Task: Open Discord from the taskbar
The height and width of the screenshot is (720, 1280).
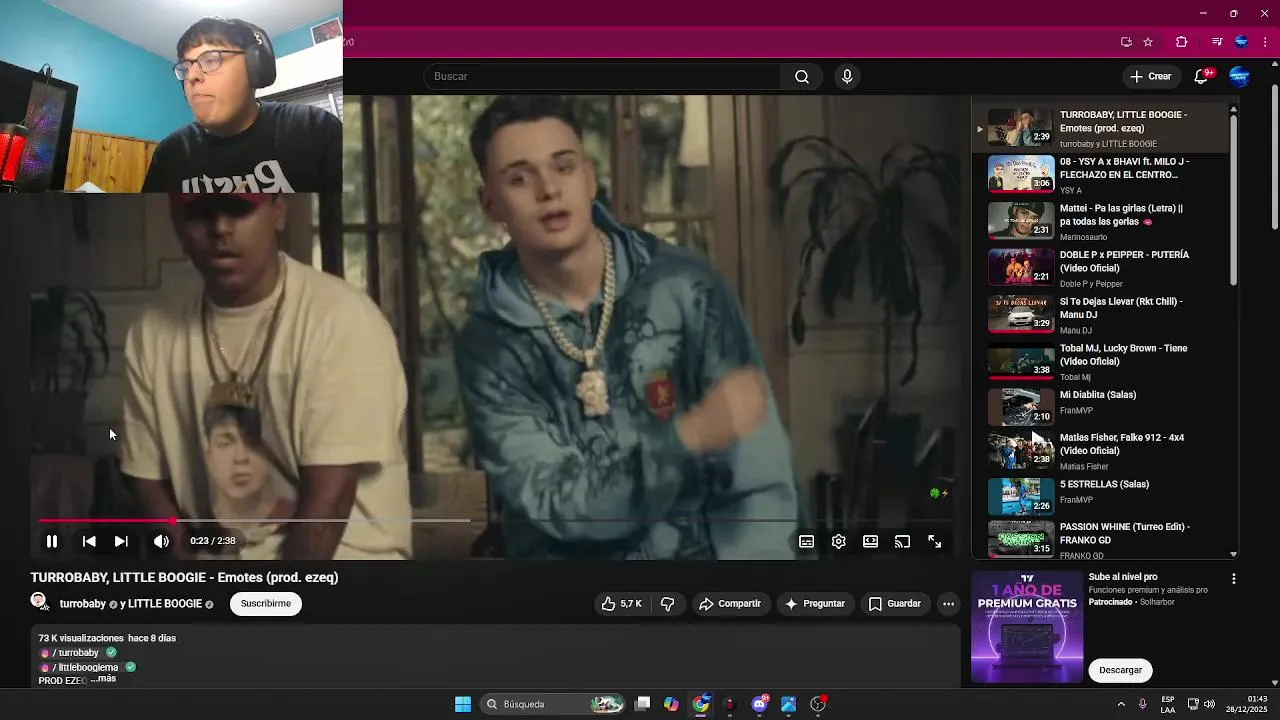Action: (x=759, y=704)
